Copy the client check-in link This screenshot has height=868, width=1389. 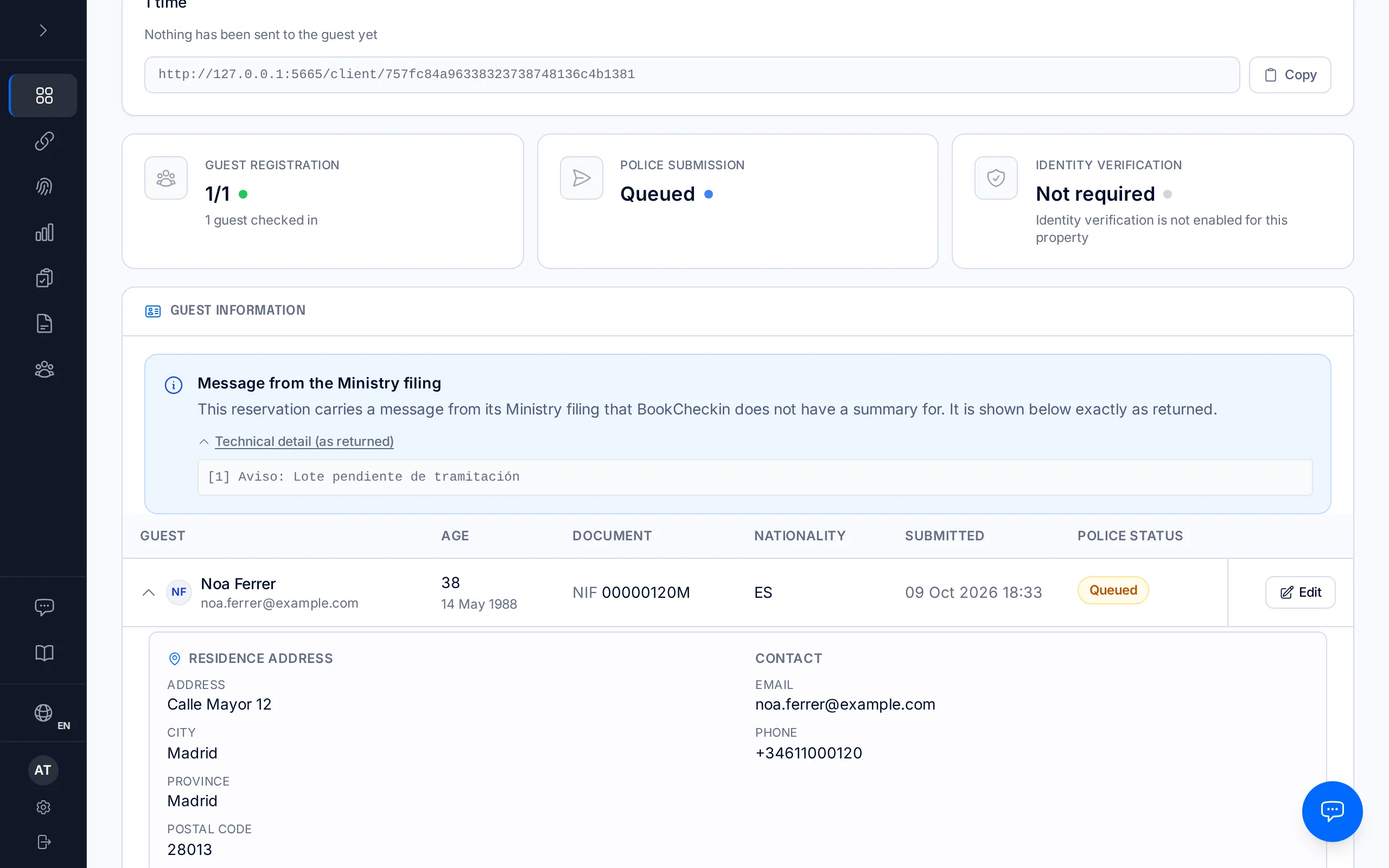pyautogui.click(x=1290, y=75)
